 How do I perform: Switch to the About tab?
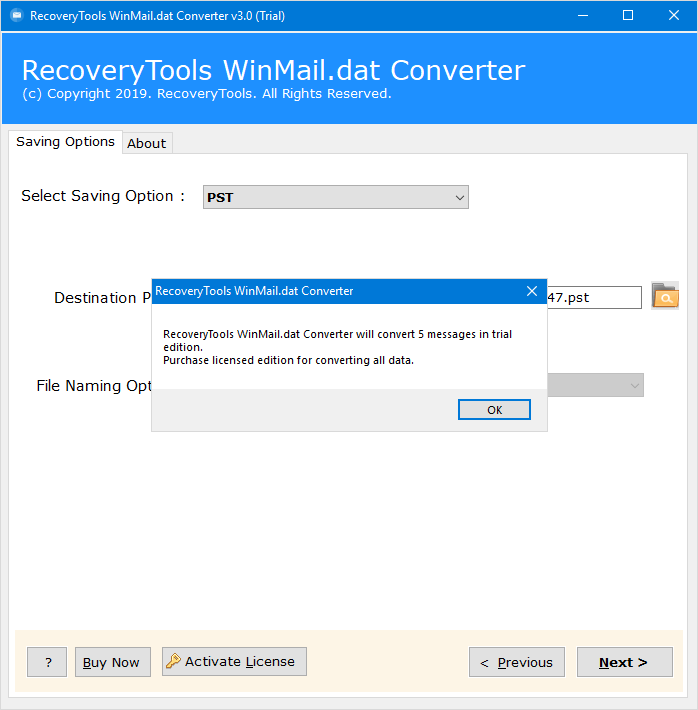pyautogui.click(x=147, y=143)
